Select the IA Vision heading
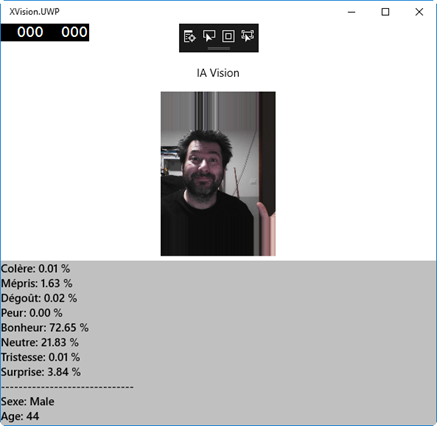Viewport: 437px width, 426px height. click(218, 73)
